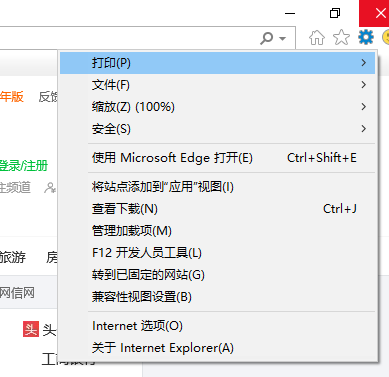Select 关于 Internet Explorer(A)
Image resolution: width=389 pixels, height=377 pixels.
tap(217, 348)
